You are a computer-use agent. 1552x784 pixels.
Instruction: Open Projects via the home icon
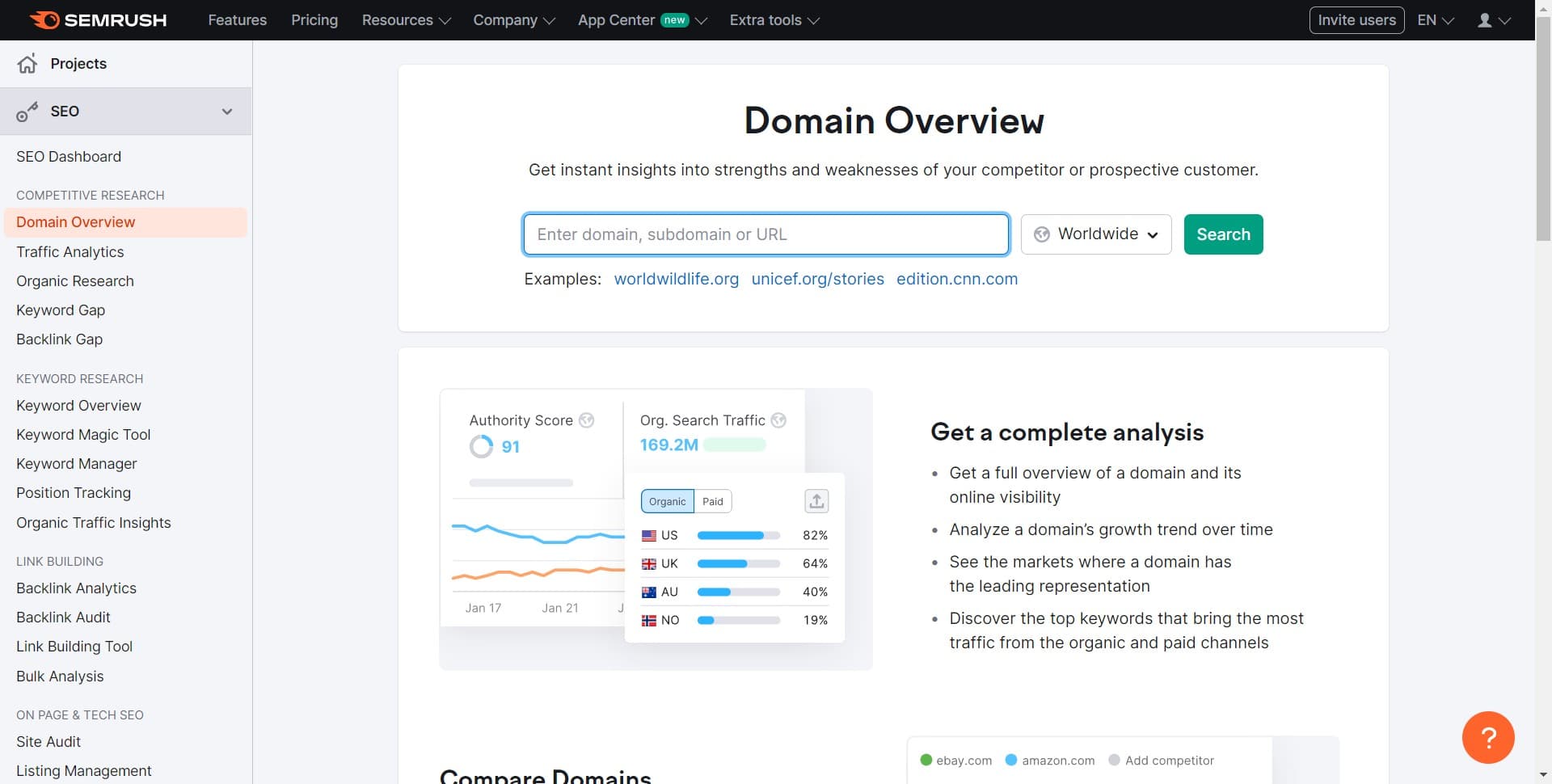tap(27, 63)
